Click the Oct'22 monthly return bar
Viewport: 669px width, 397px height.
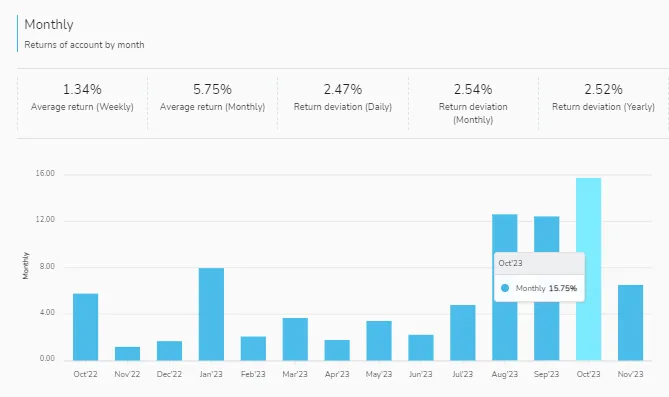[x=85, y=327]
